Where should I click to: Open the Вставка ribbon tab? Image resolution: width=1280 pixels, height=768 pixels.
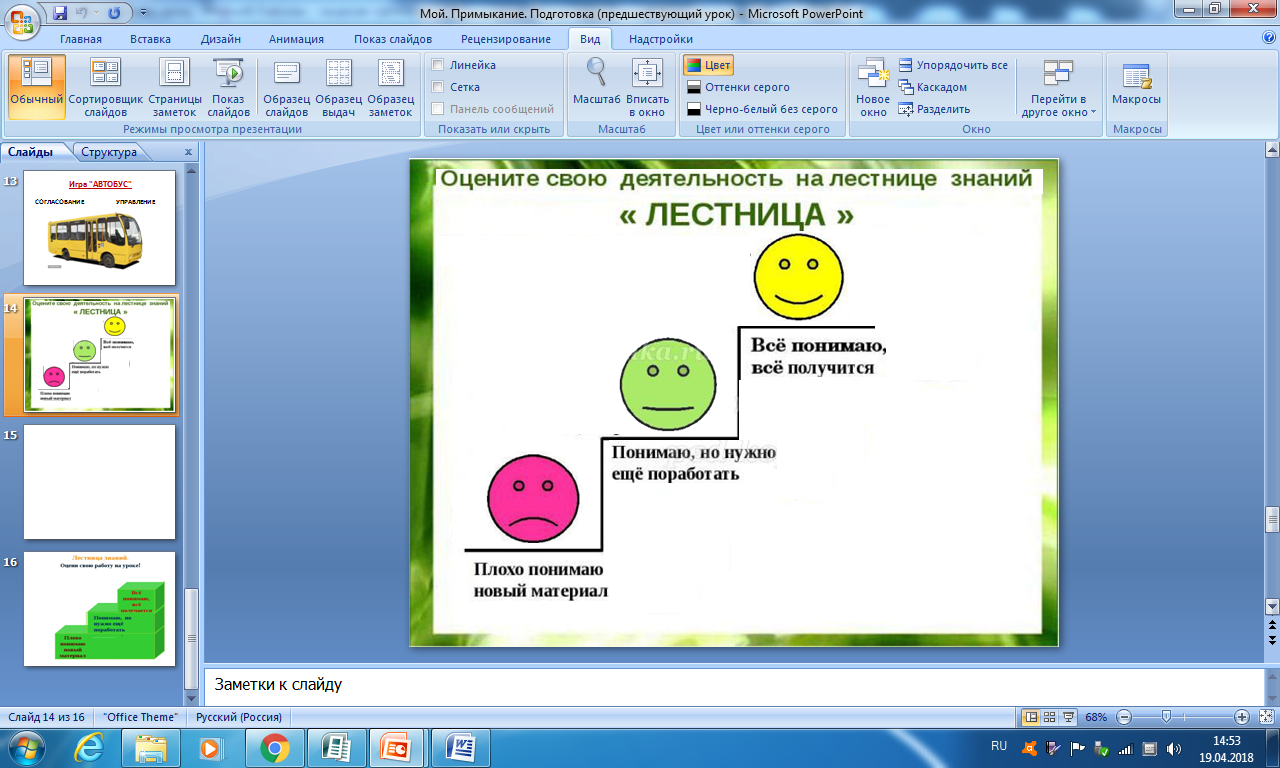pyautogui.click(x=150, y=39)
